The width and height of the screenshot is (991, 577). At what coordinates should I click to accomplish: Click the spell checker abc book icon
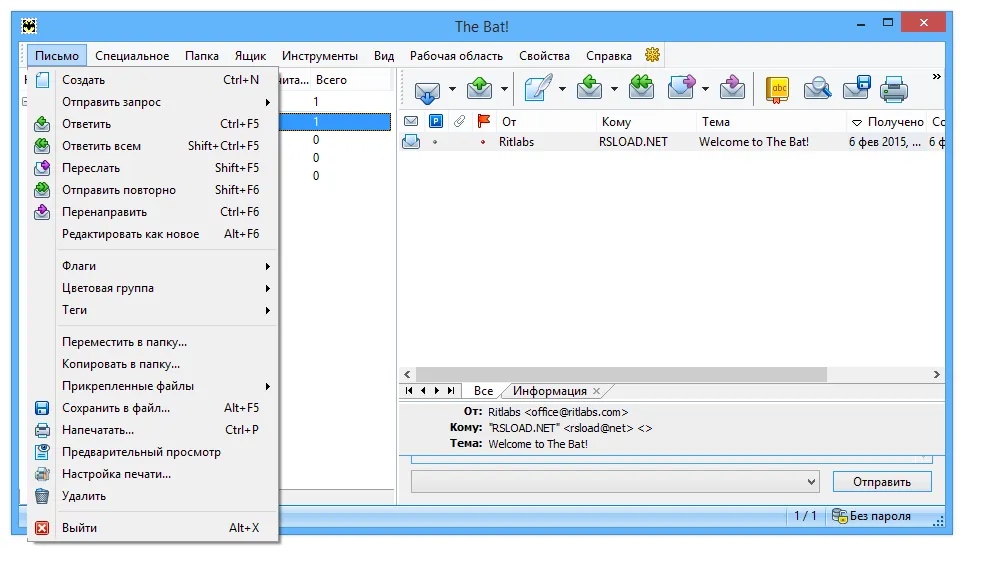(x=777, y=89)
